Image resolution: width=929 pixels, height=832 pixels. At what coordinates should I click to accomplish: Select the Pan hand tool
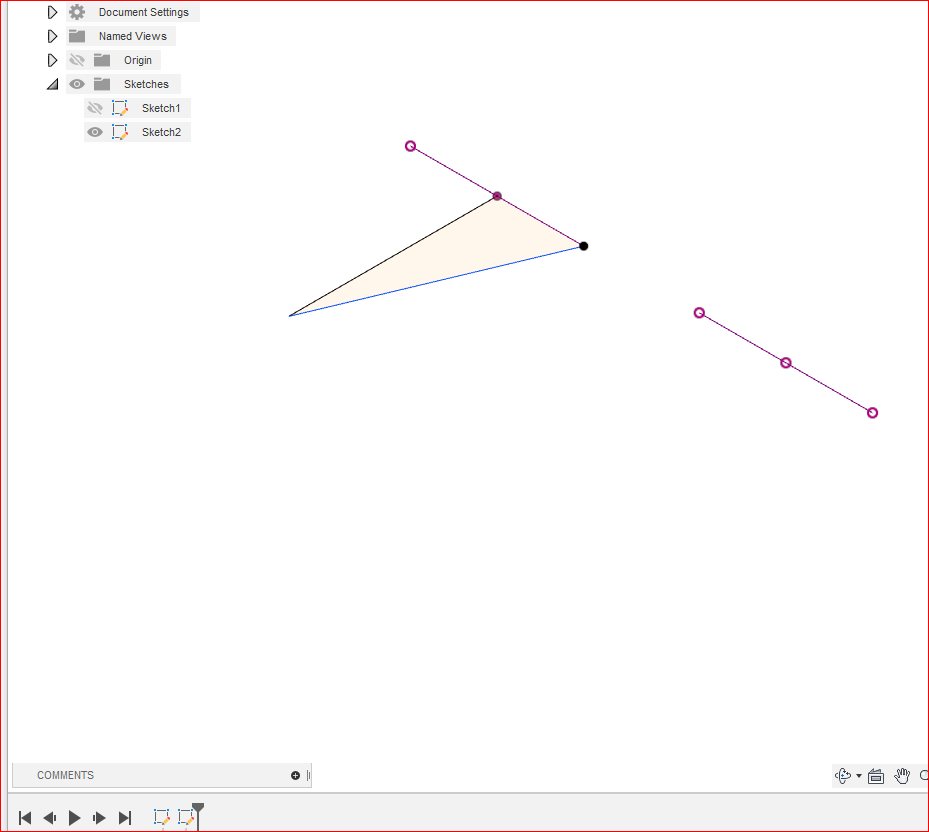[x=902, y=775]
